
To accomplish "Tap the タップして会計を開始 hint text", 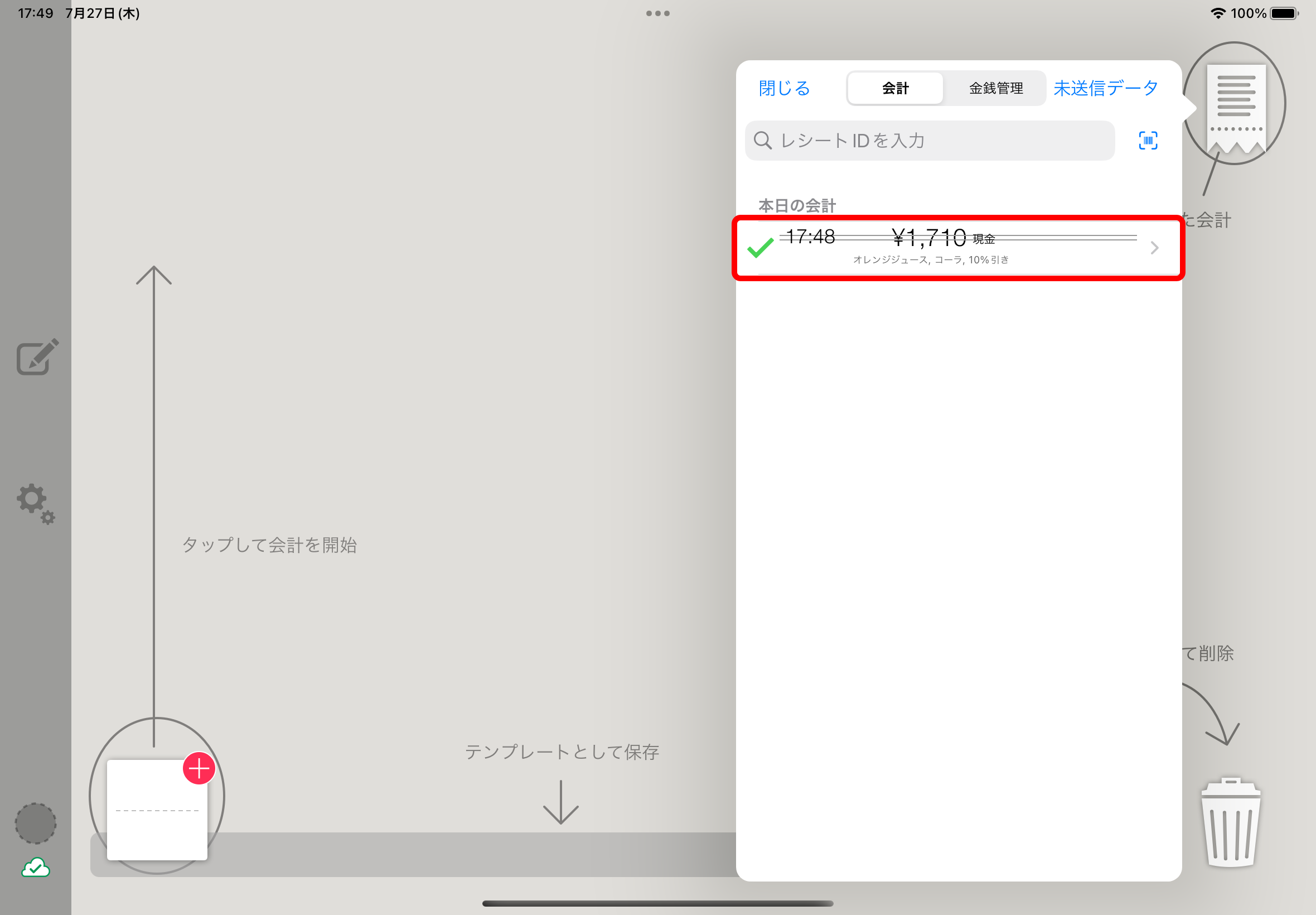I will pos(269,545).
